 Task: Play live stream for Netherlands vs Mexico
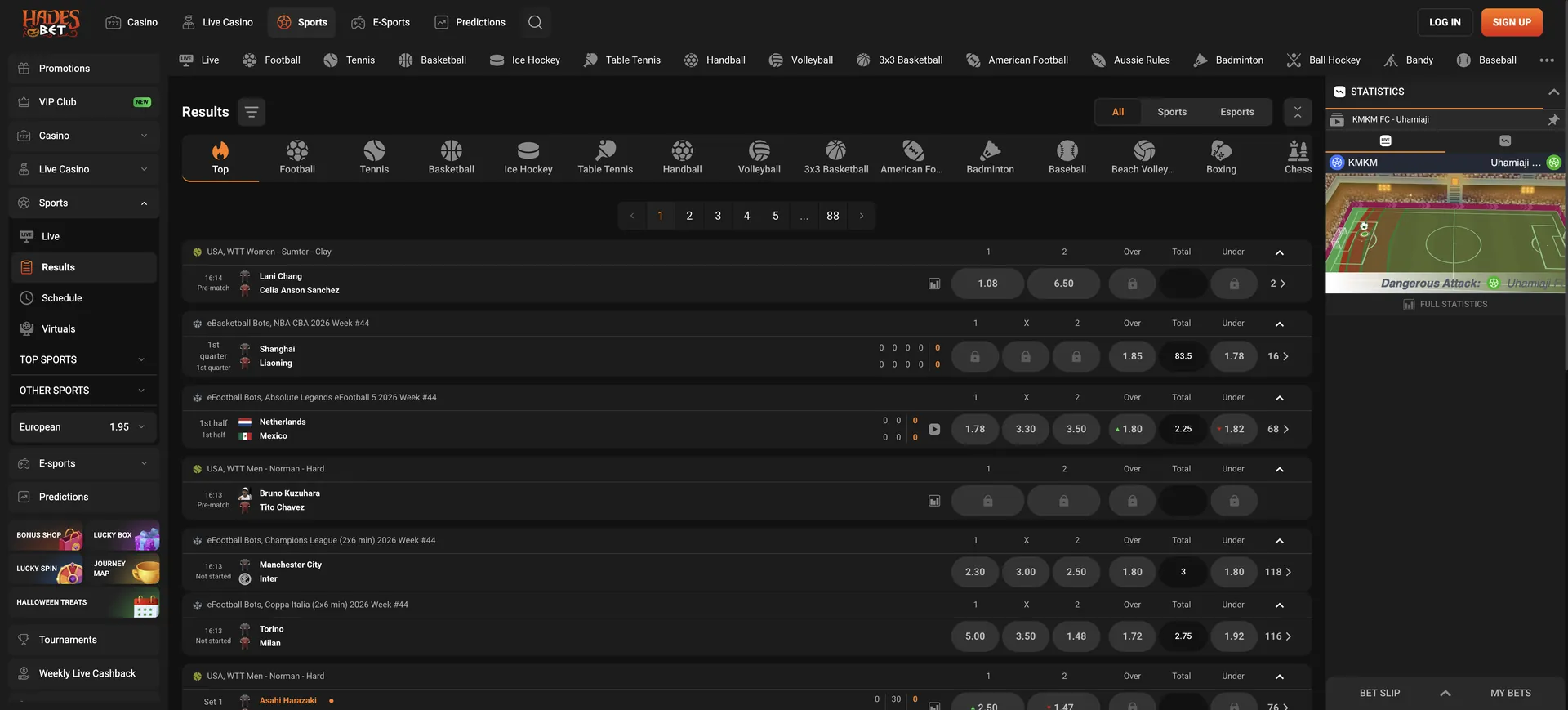934,429
